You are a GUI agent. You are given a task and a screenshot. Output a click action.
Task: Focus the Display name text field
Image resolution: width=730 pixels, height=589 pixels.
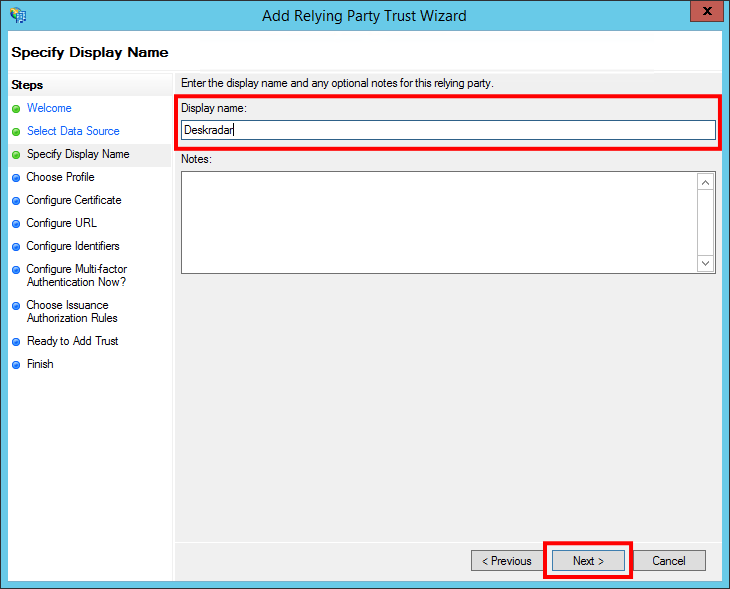point(448,130)
